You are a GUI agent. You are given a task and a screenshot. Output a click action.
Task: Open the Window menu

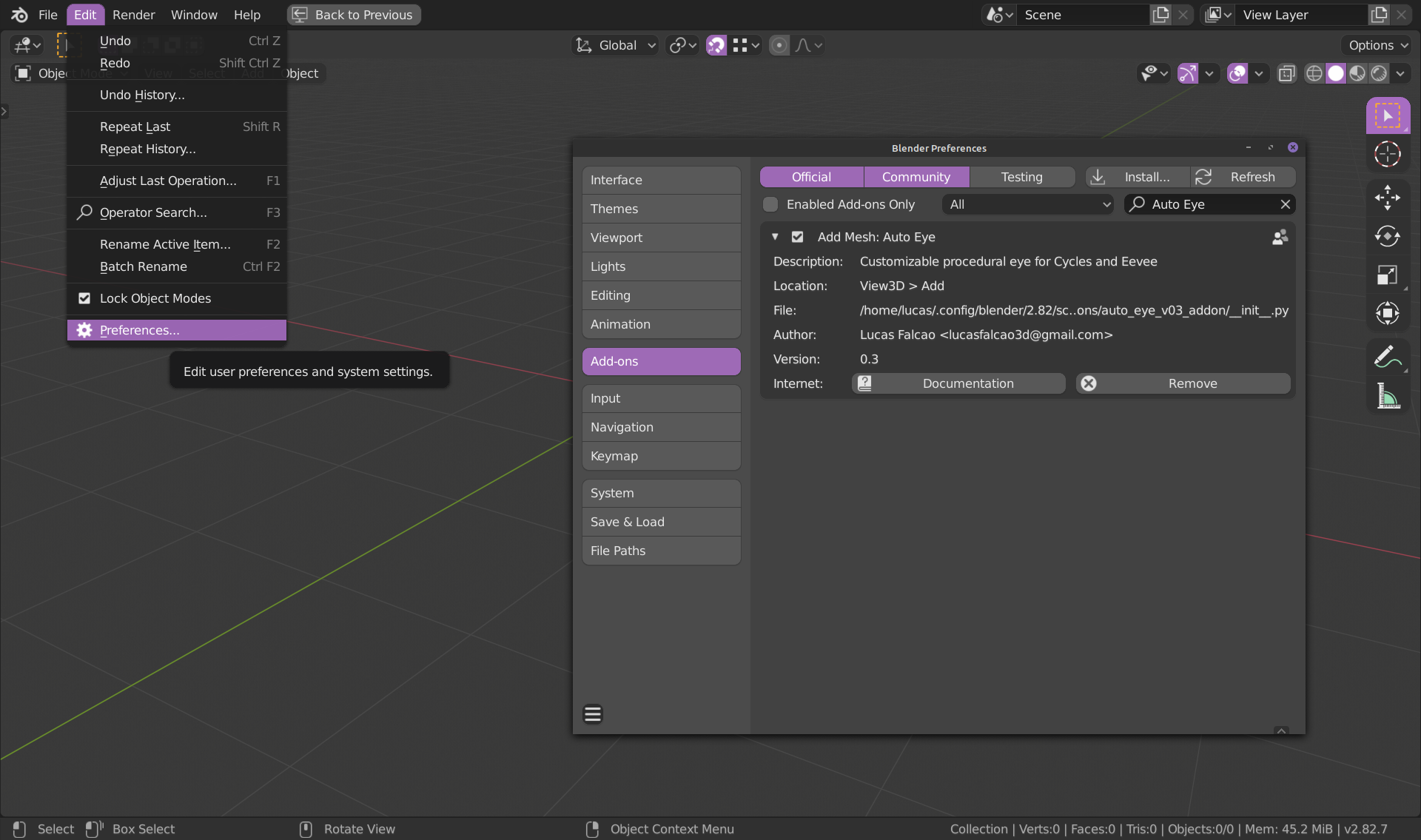tap(193, 15)
